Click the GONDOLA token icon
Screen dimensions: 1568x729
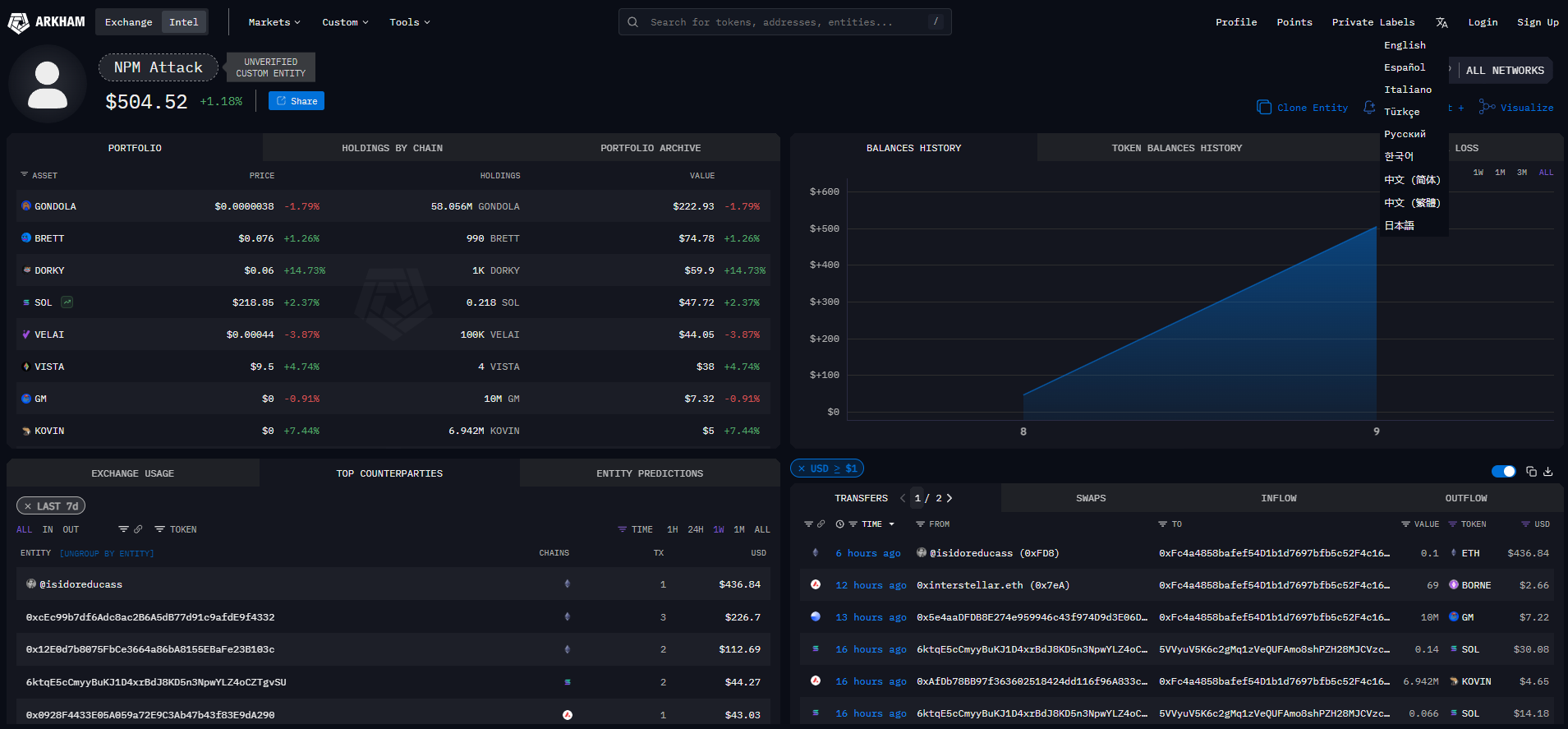26,206
